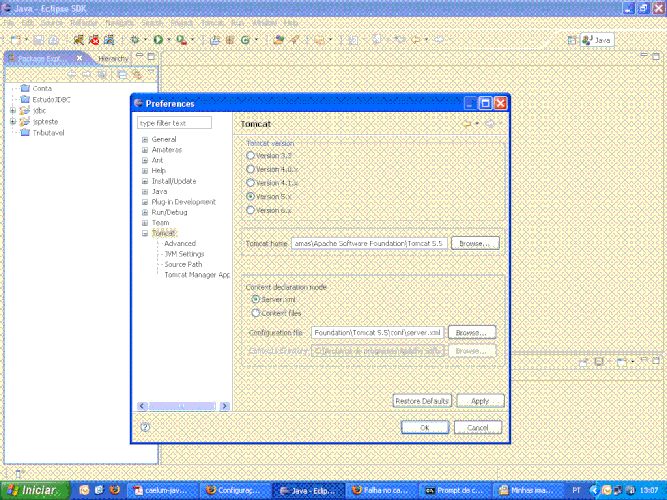Switch to the Hierarchy tab
Viewport: 667px width, 500px height.
pos(113,58)
